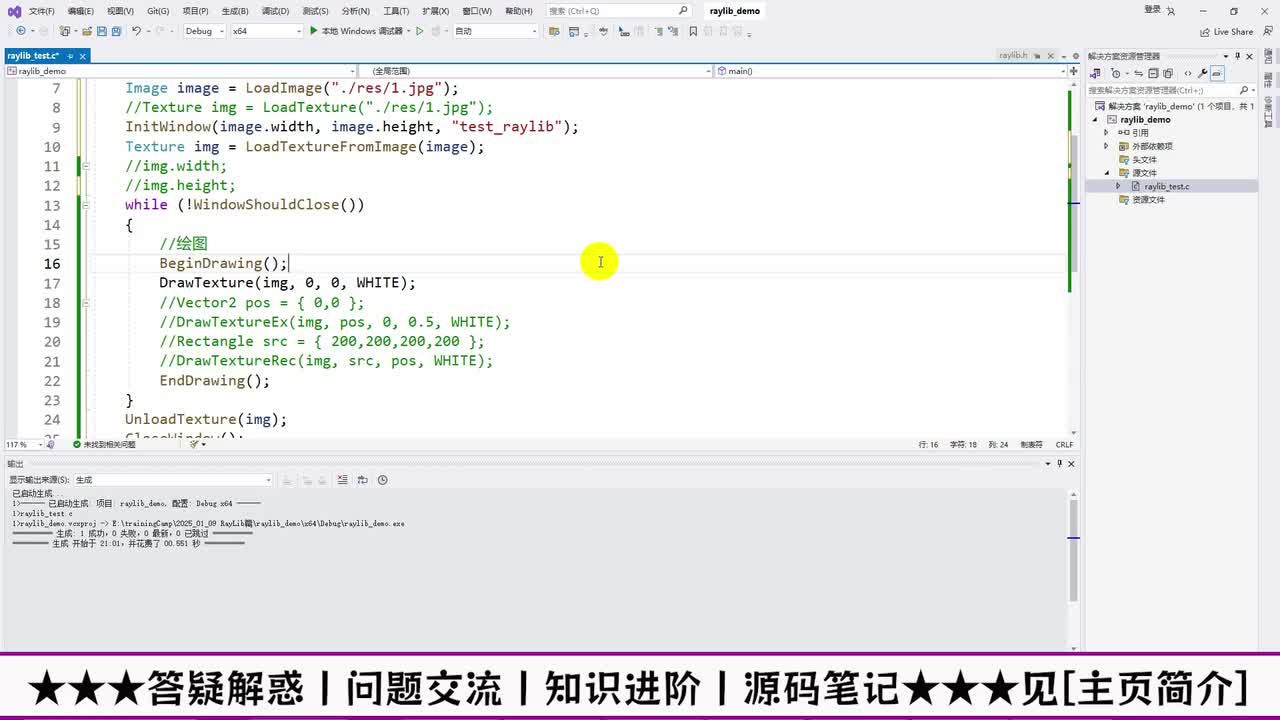Viewport: 1280px width, 720px height.
Task: Open the 文件(F) menu
Action: (41, 11)
